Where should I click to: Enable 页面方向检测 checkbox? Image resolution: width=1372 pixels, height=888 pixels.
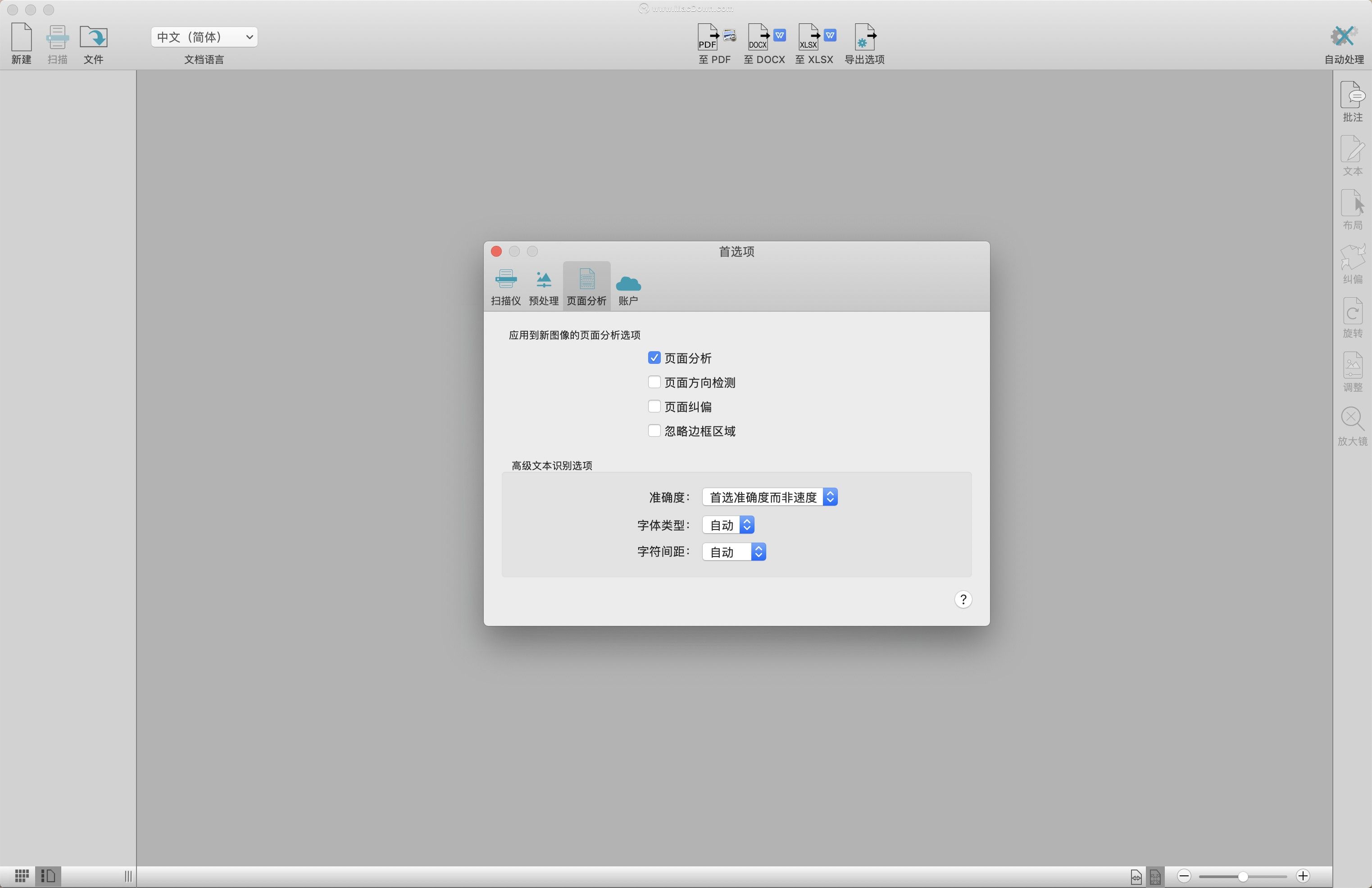[654, 382]
